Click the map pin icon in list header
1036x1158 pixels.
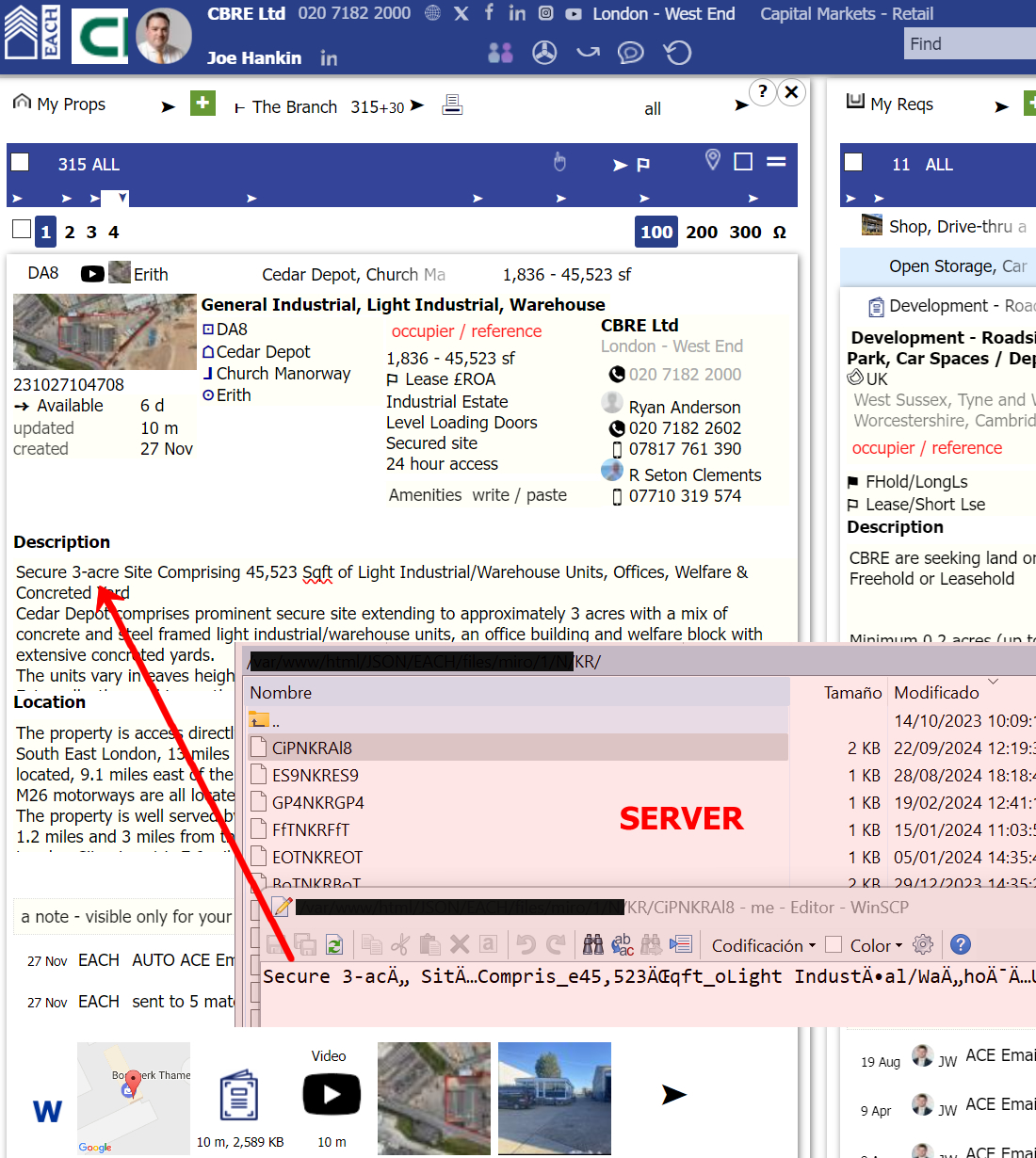pos(713,160)
